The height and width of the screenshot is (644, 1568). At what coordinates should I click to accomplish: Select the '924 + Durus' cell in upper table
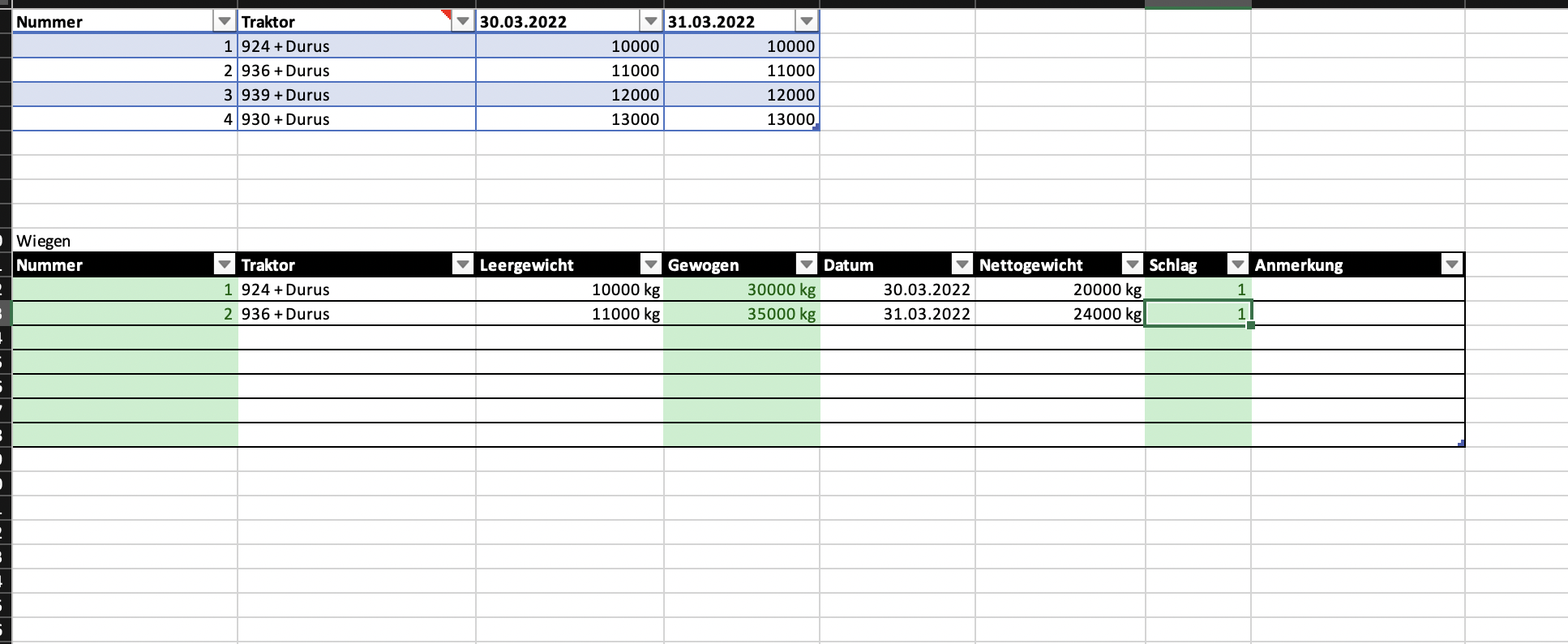[x=357, y=46]
